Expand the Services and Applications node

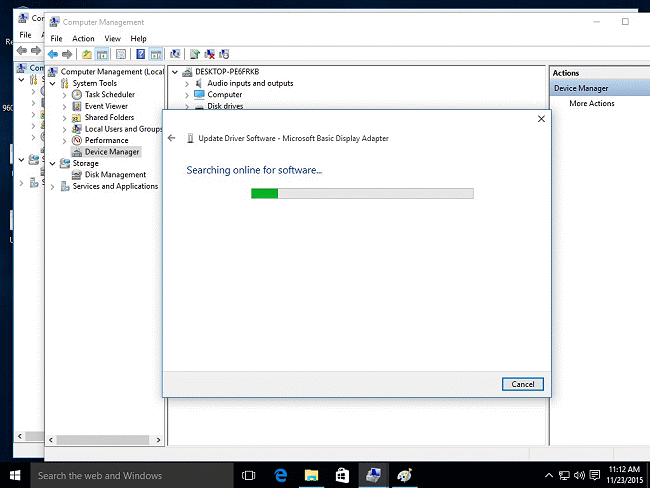[x=53, y=186]
